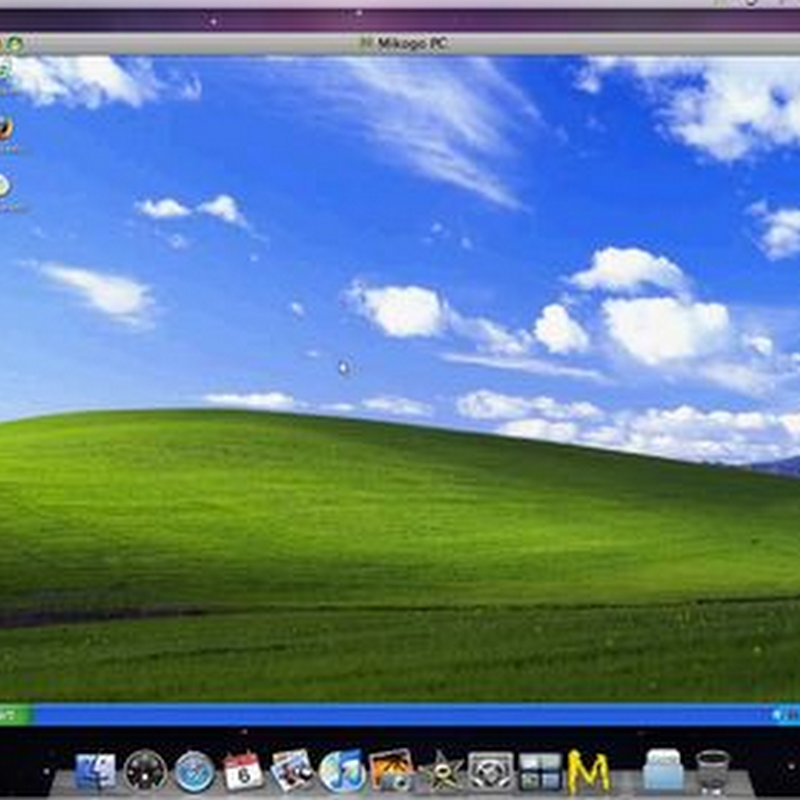Launch iTunes from the Dock
800x800 pixels.
tap(341, 771)
